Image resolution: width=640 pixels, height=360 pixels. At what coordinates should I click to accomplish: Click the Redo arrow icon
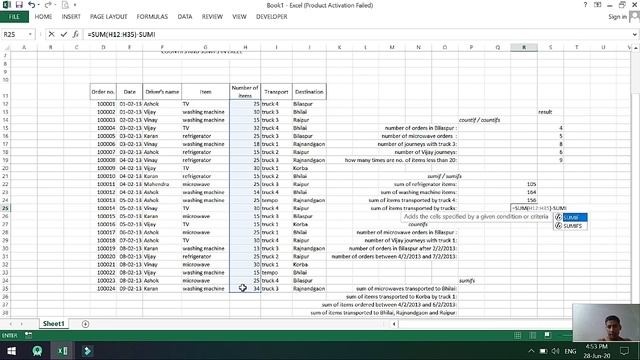47,5
